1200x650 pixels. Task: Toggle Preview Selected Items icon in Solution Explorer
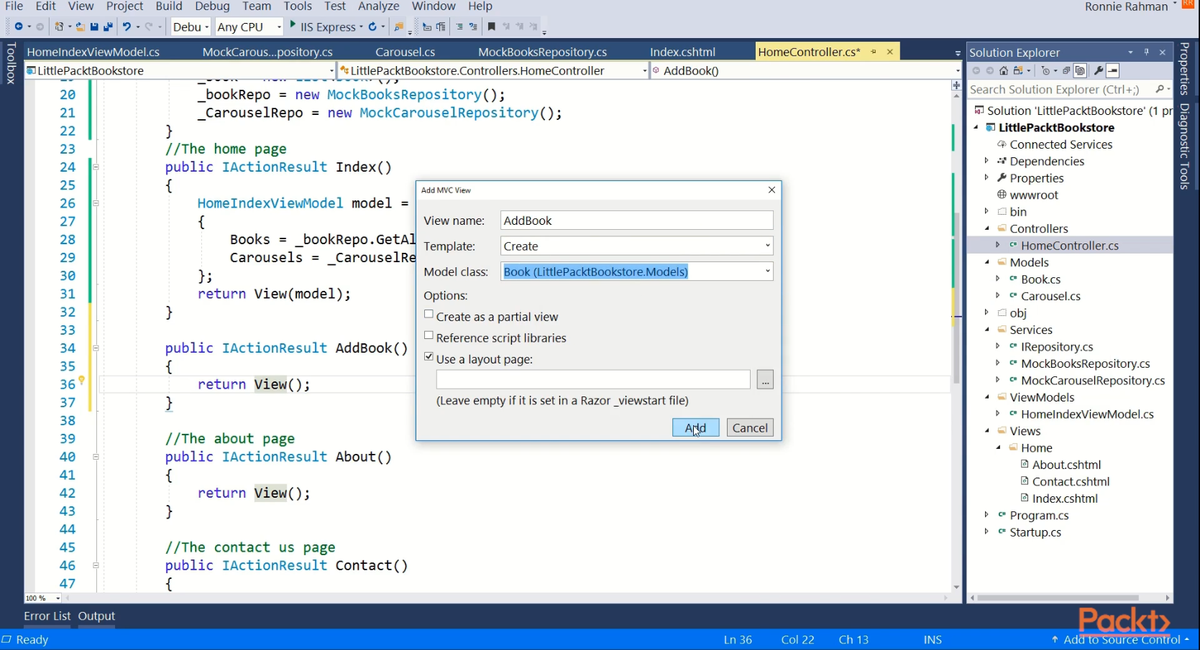click(1112, 71)
